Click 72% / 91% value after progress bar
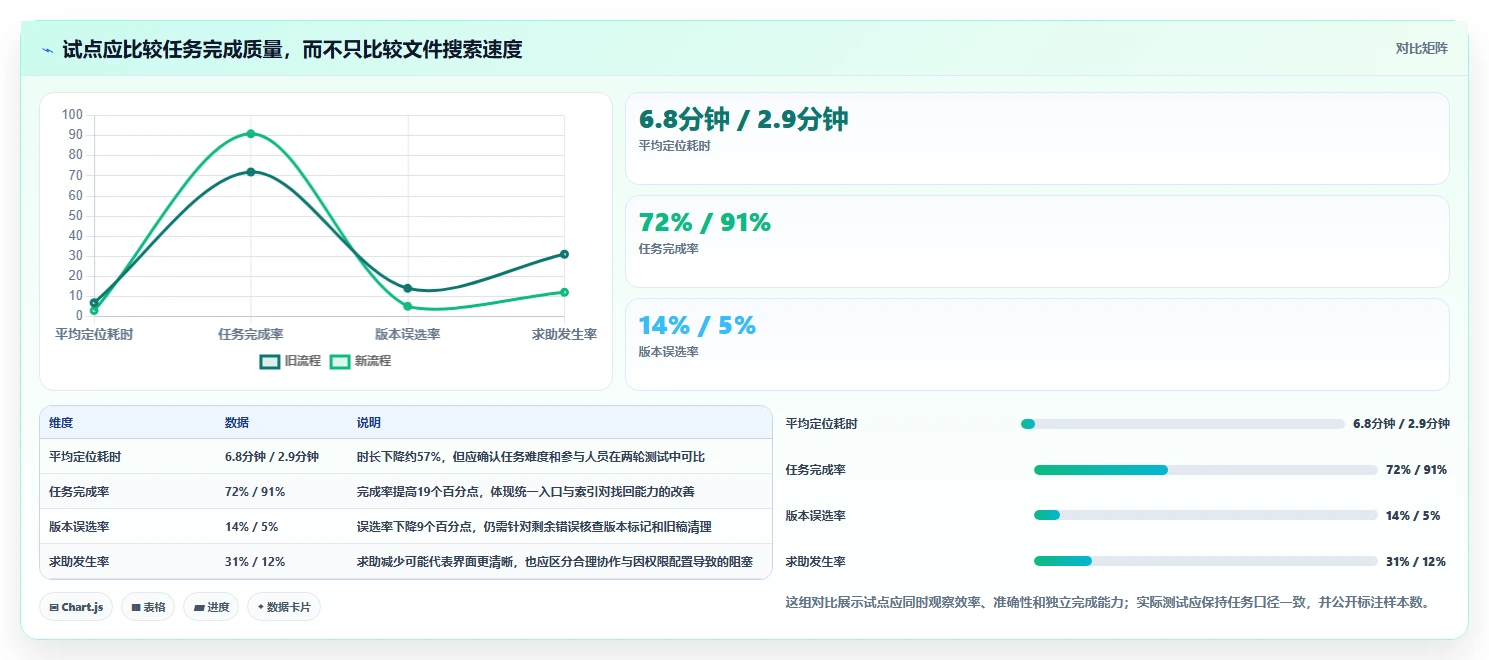Image resolution: width=1489 pixels, height=660 pixels. click(1416, 470)
